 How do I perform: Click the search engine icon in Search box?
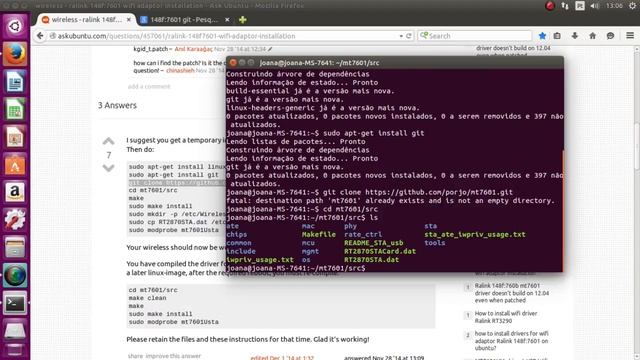[x=424, y=36]
